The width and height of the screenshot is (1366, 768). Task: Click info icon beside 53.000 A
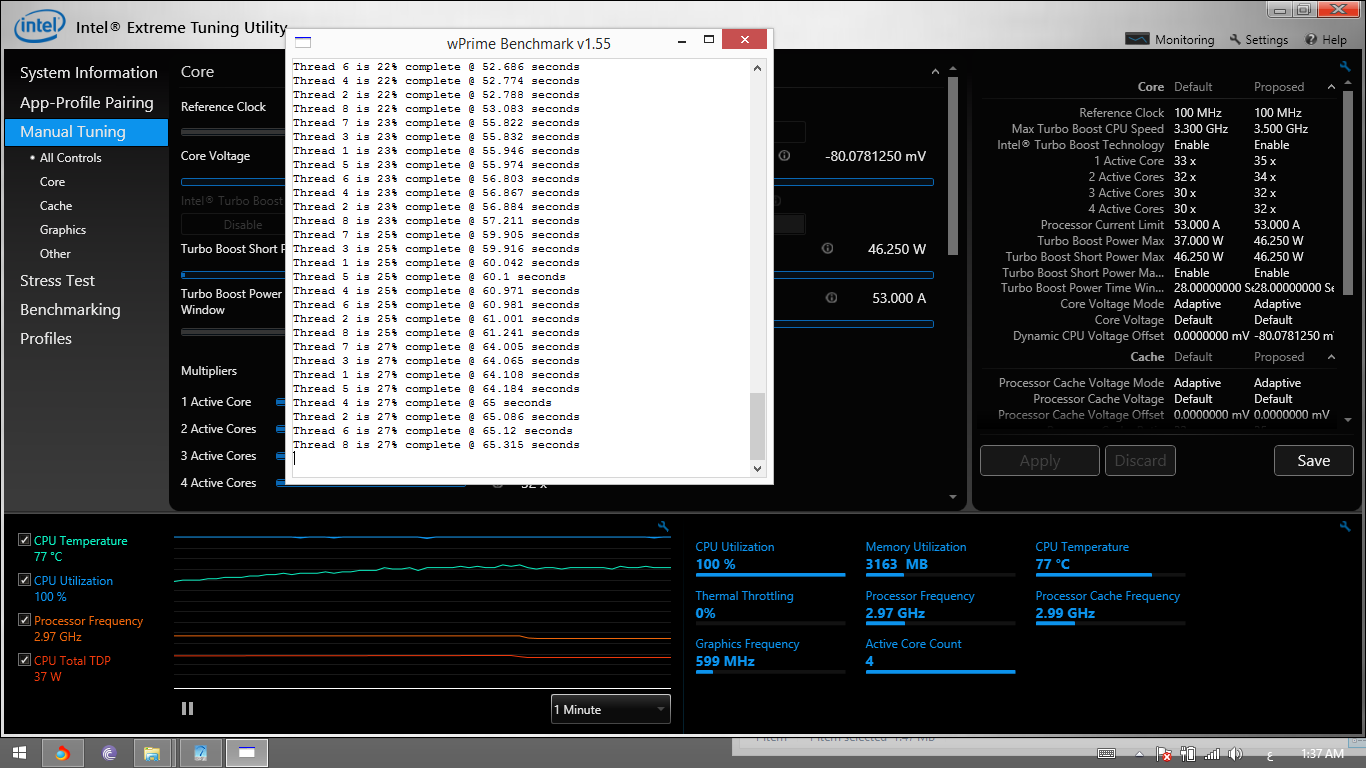pos(831,298)
